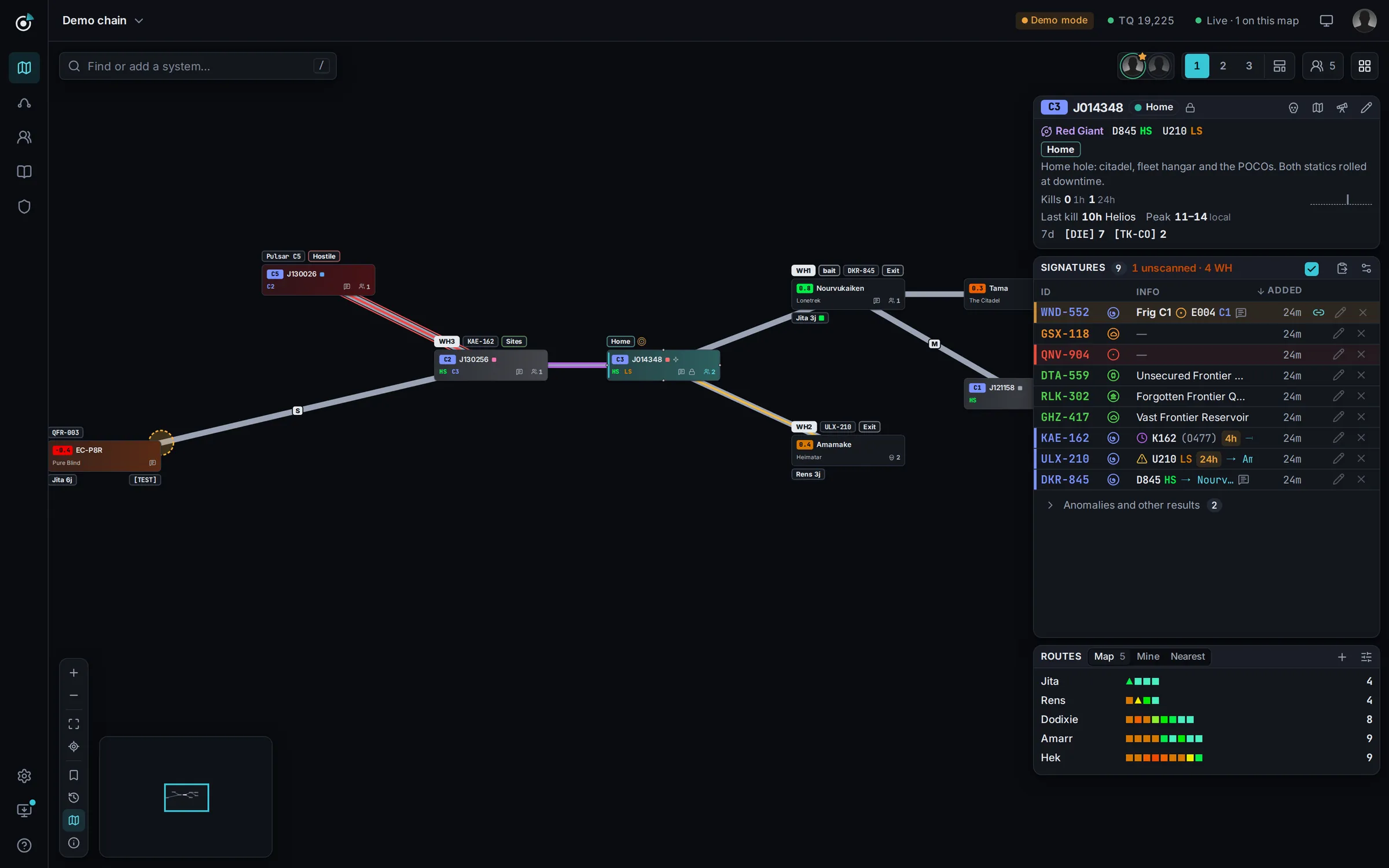Edit the J014348 system with pencil icon
This screenshot has width=1389, height=868.
[x=1366, y=108]
